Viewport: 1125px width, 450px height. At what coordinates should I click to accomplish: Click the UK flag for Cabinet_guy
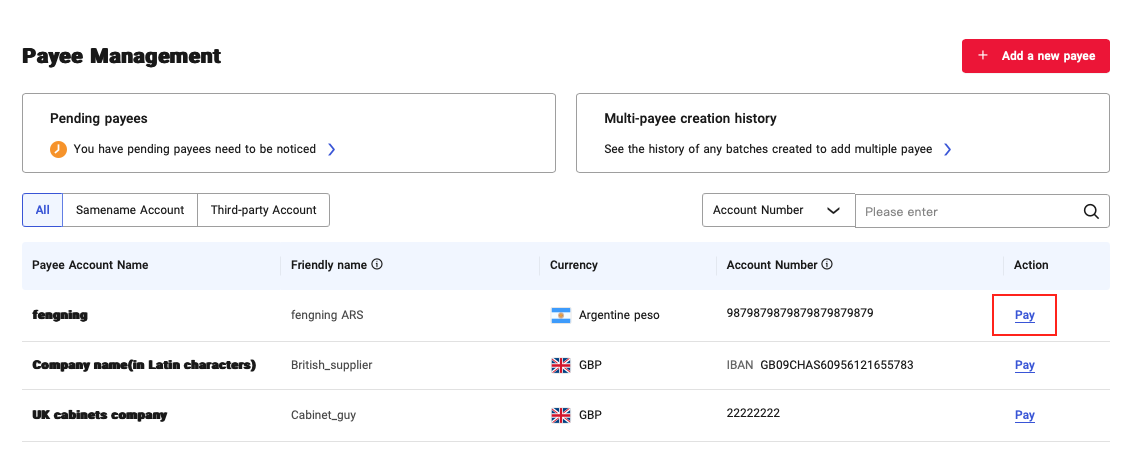pyautogui.click(x=561, y=415)
